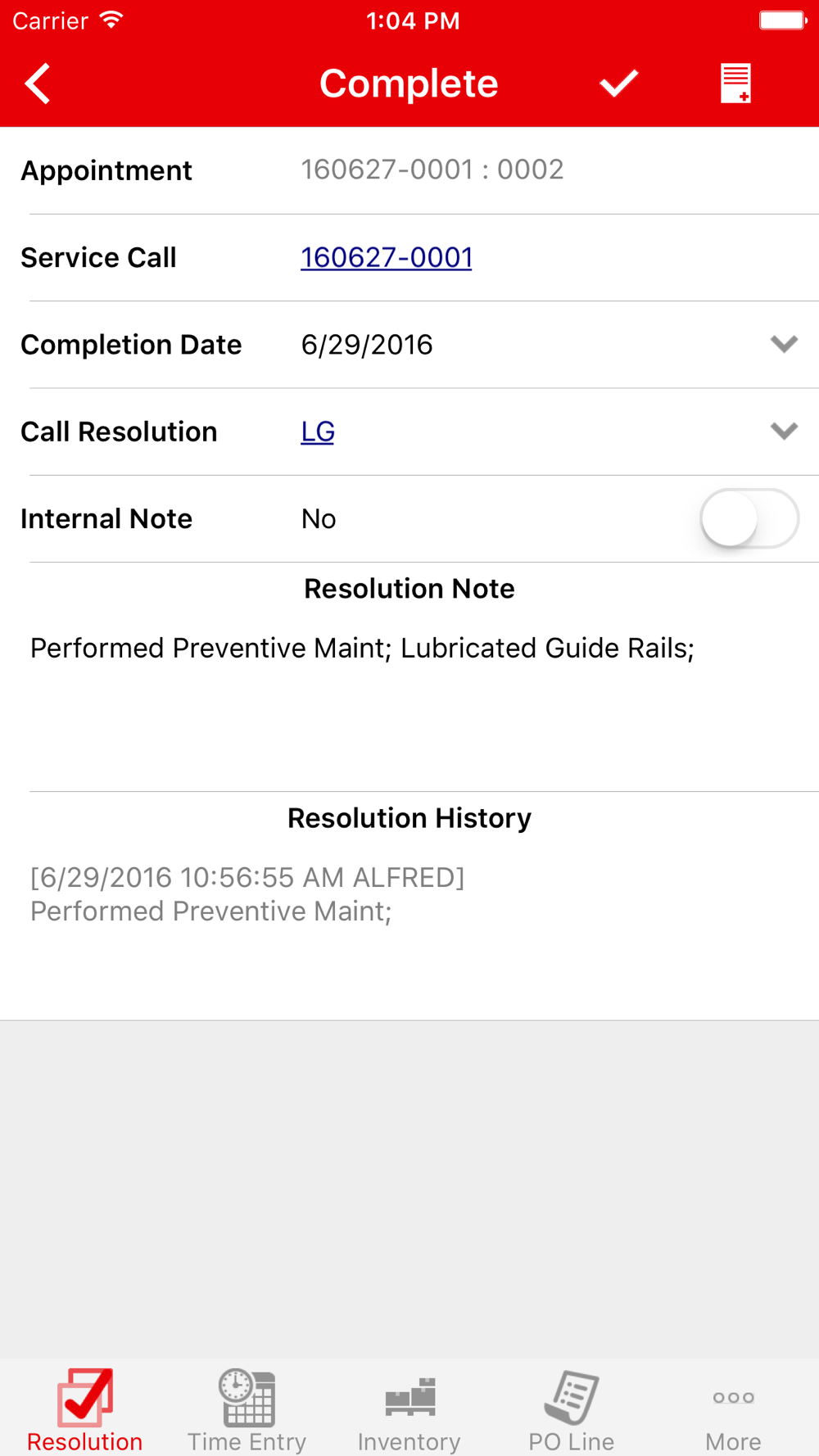
Task: Tap the More three-dots icon
Action: [733, 1397]
